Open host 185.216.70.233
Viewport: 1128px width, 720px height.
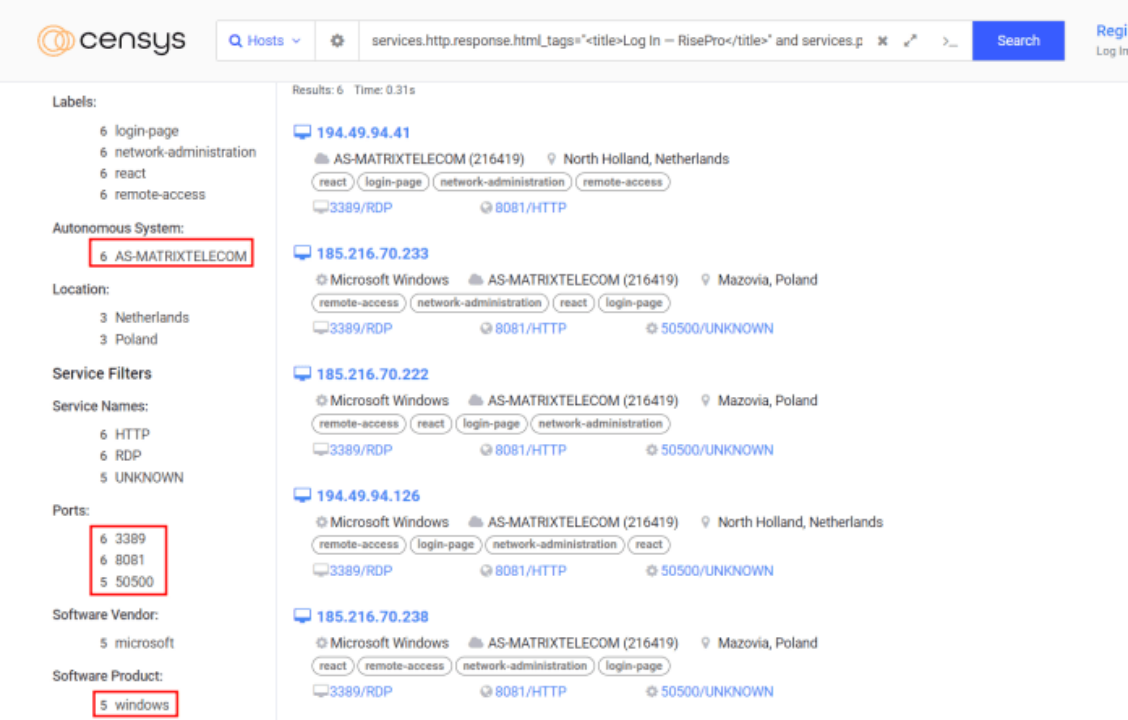pyautogui.click(x=373, y=254)
